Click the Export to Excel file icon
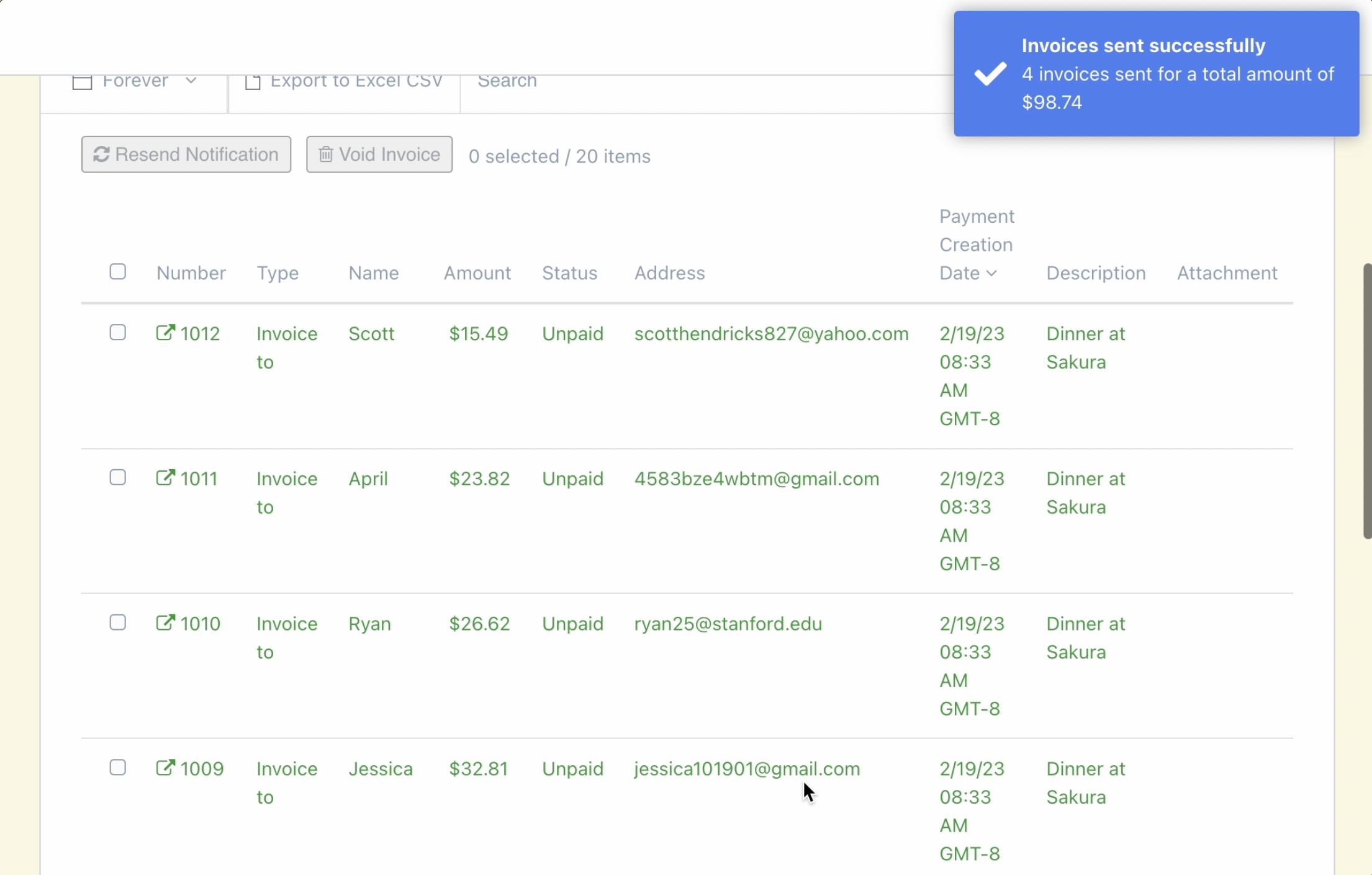This screenshot has width=1372, height=875. tap(253, 82)
